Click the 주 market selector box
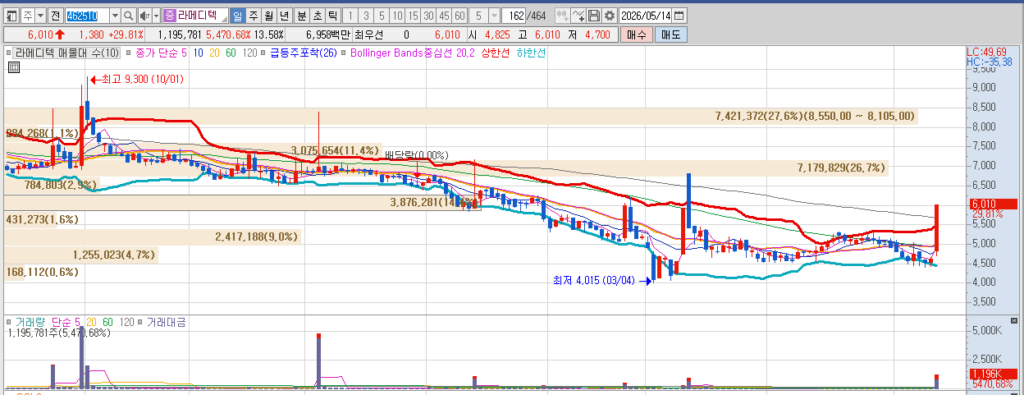The image size is (1024, 395). click(x=28, y=16)
